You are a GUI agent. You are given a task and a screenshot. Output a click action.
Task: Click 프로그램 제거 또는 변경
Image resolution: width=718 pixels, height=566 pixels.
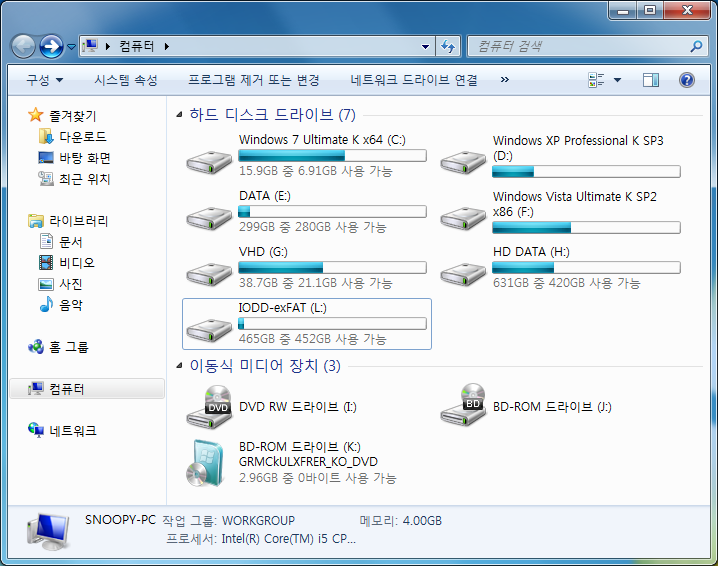click(x=254, y=80)
